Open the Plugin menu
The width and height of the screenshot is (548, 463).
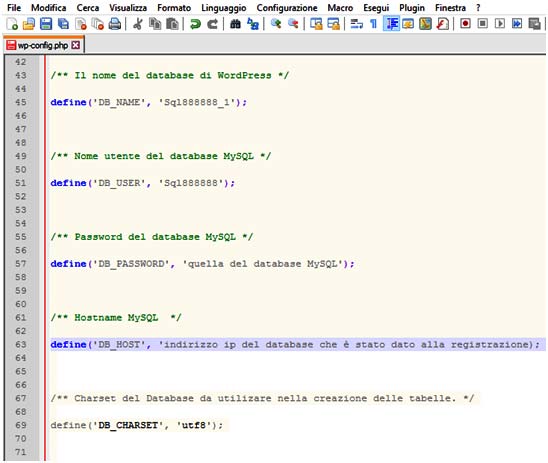(412, 8)
